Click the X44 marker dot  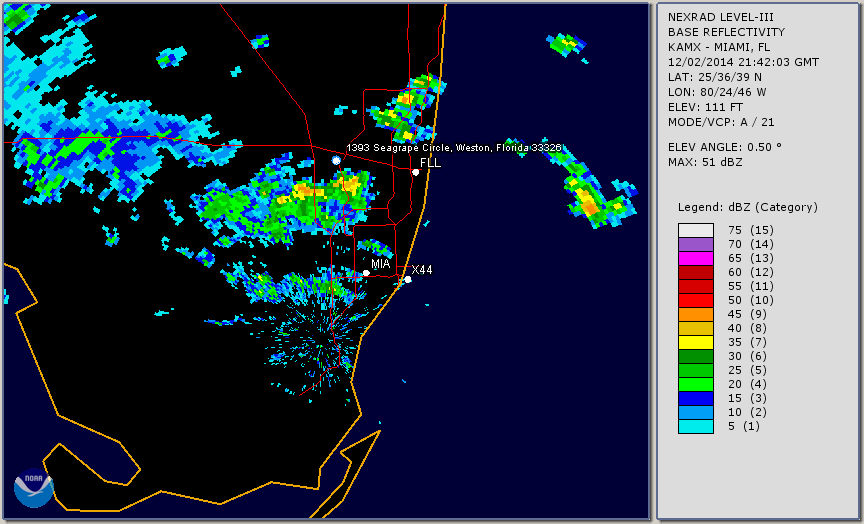click(408, 280)
